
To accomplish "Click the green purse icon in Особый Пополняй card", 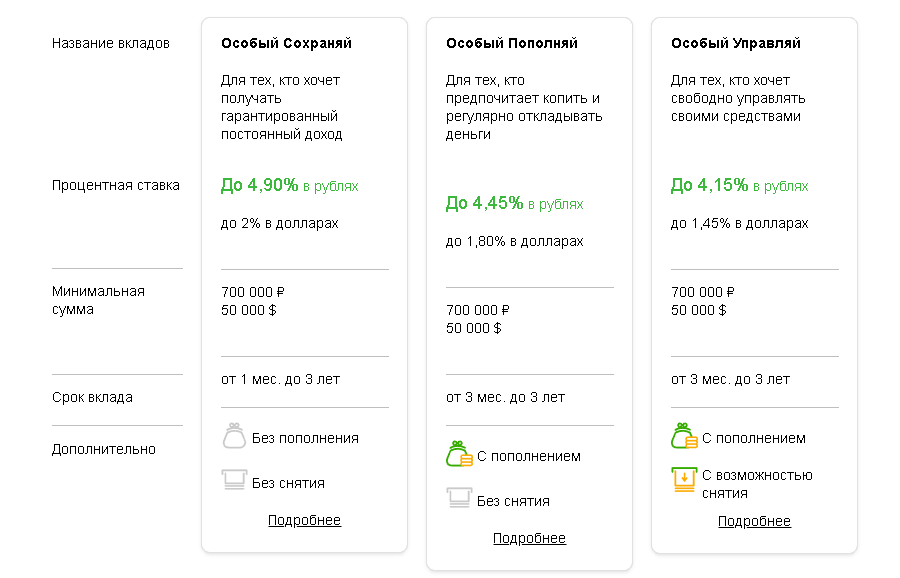I will (x=459, y=455).
